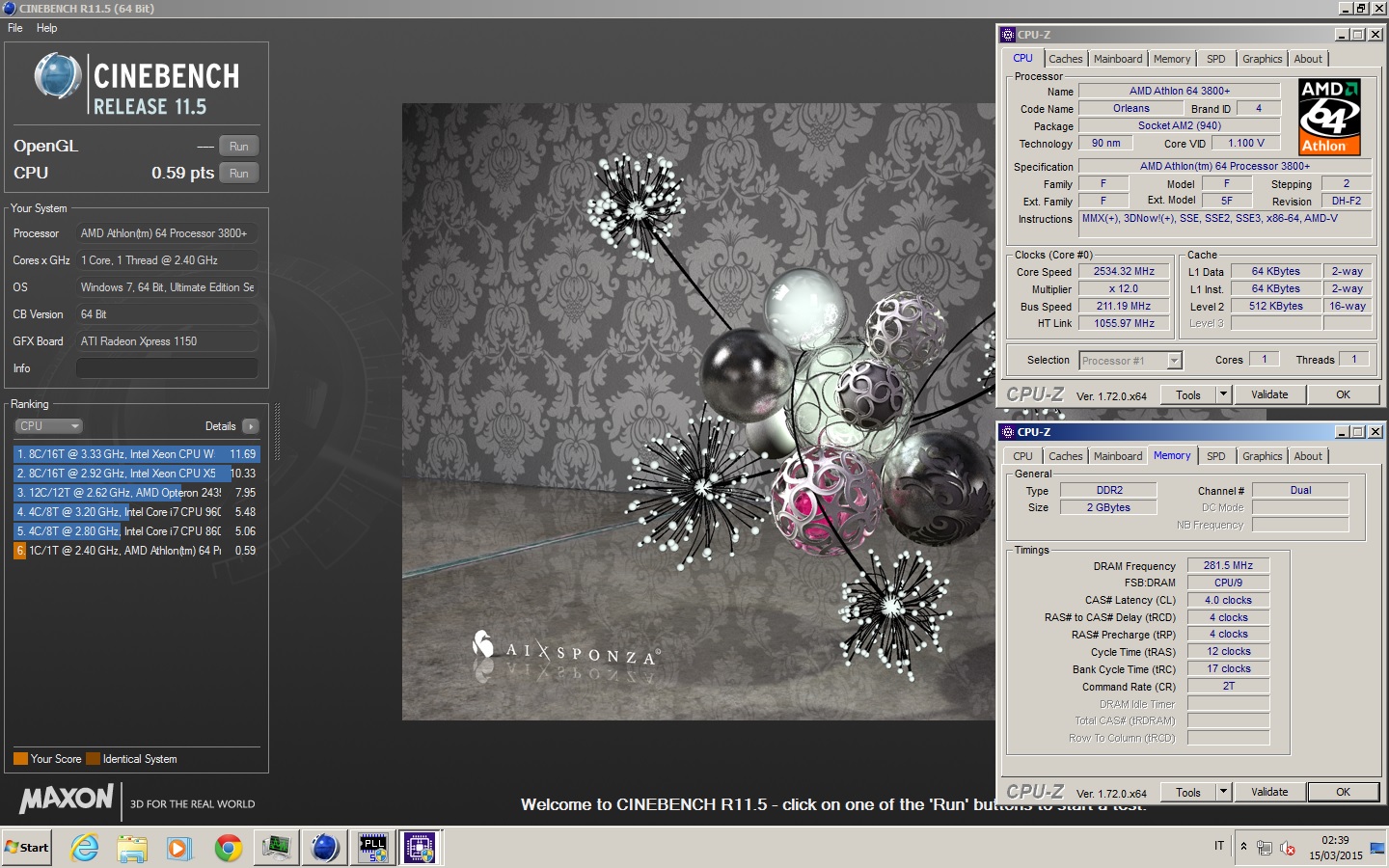The width and height of the screenshot is (1389, 868).
Task: Open the CPU ranking type dropdown
Action: click(48, 426)
